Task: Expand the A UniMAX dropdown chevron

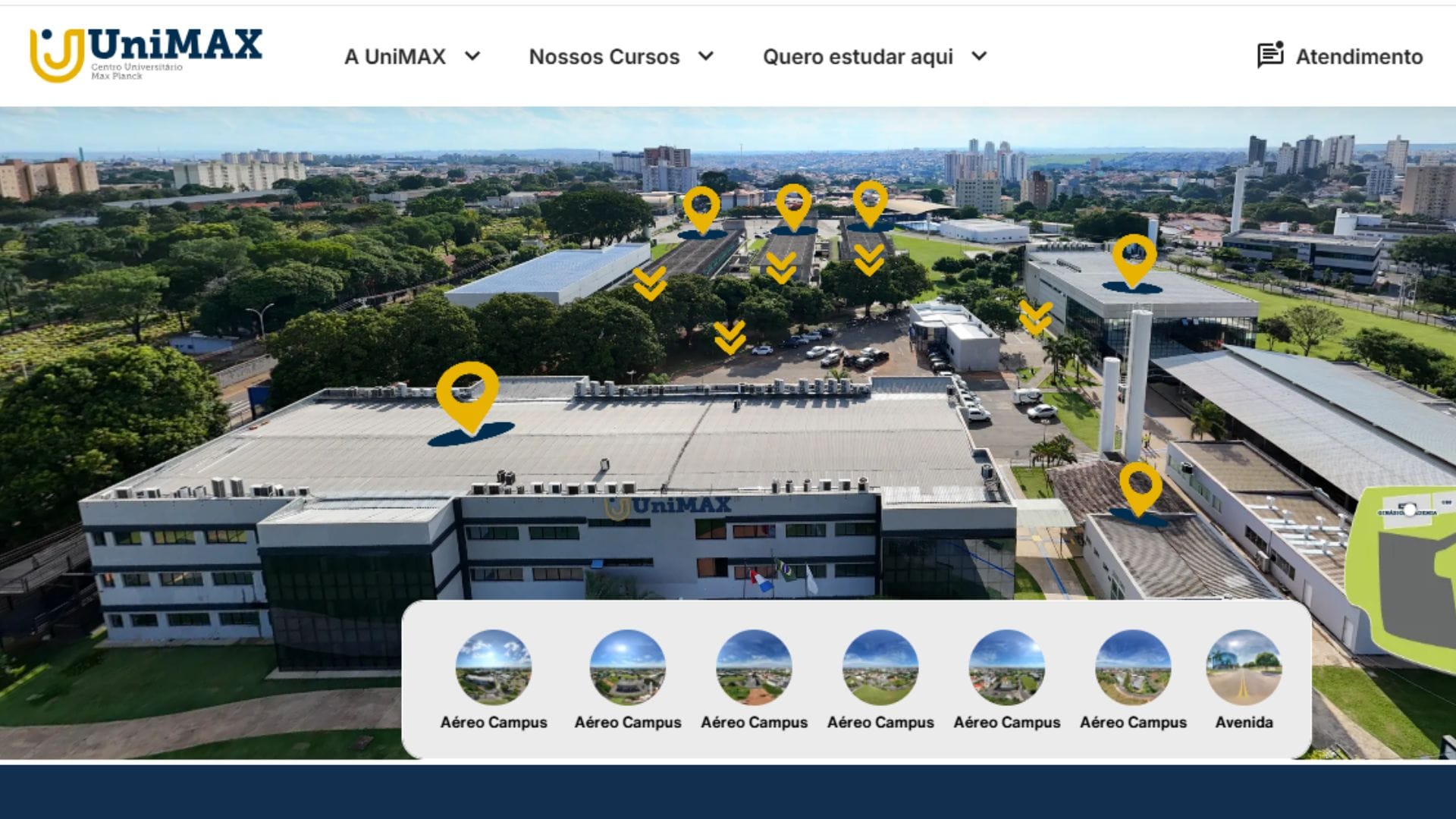Action: pyautogui.click(x=472, y=56)
